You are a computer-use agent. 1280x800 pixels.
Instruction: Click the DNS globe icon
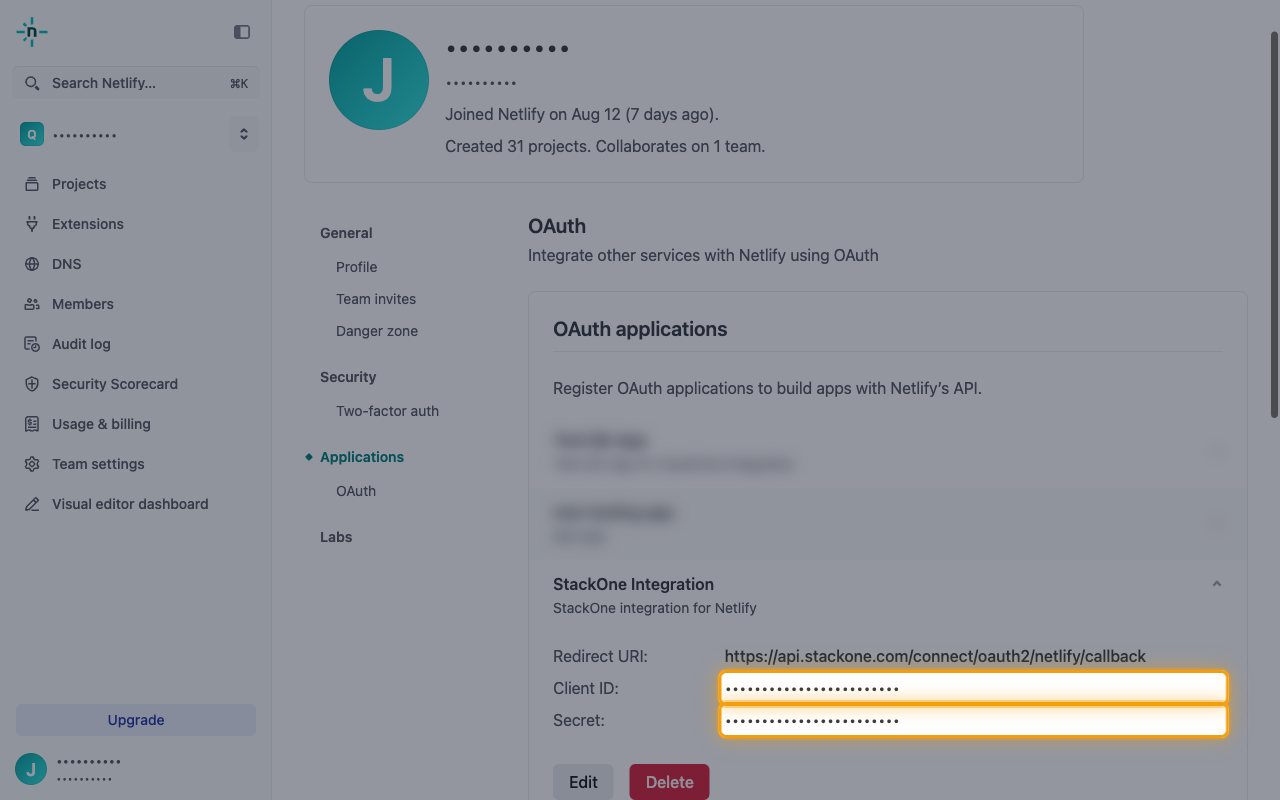pyautogui.click(x=32, y=264)
